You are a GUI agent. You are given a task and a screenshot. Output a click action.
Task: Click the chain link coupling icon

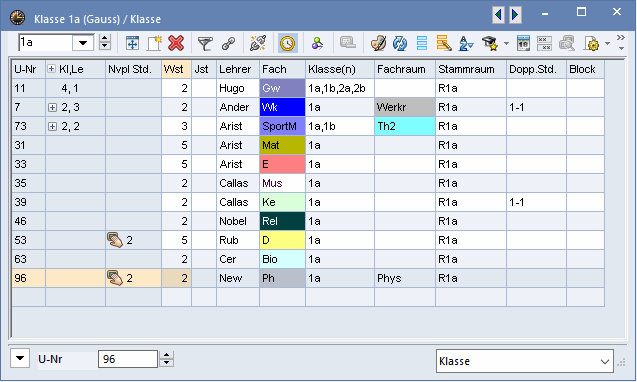coord(229,43)
